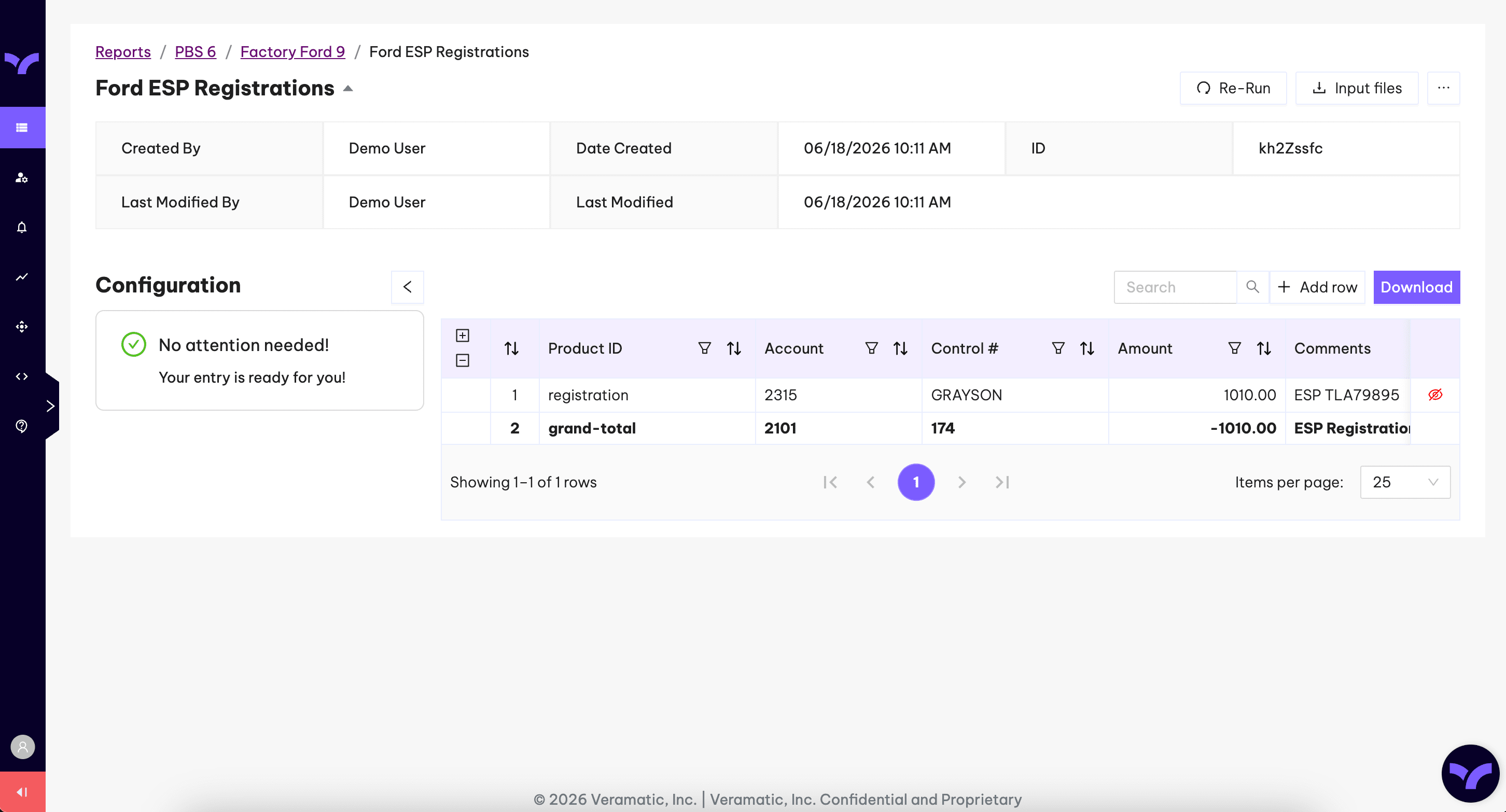Collapse the Configuration panel
Image resolution: width=1506 pixels, height=812 pixels.
click(x=408, y=287)
